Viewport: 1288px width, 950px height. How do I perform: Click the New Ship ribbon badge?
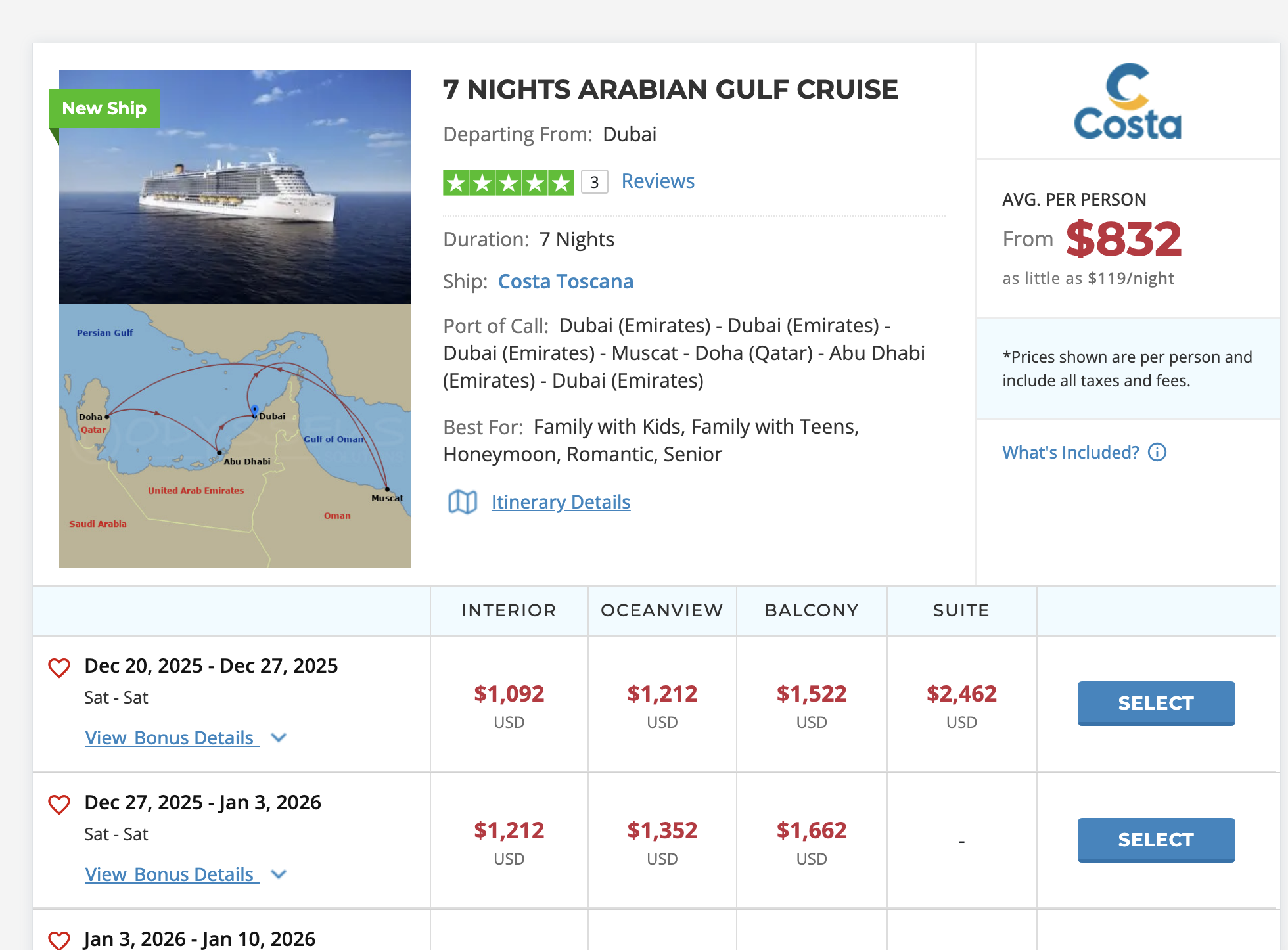click(x=104, y=108)
